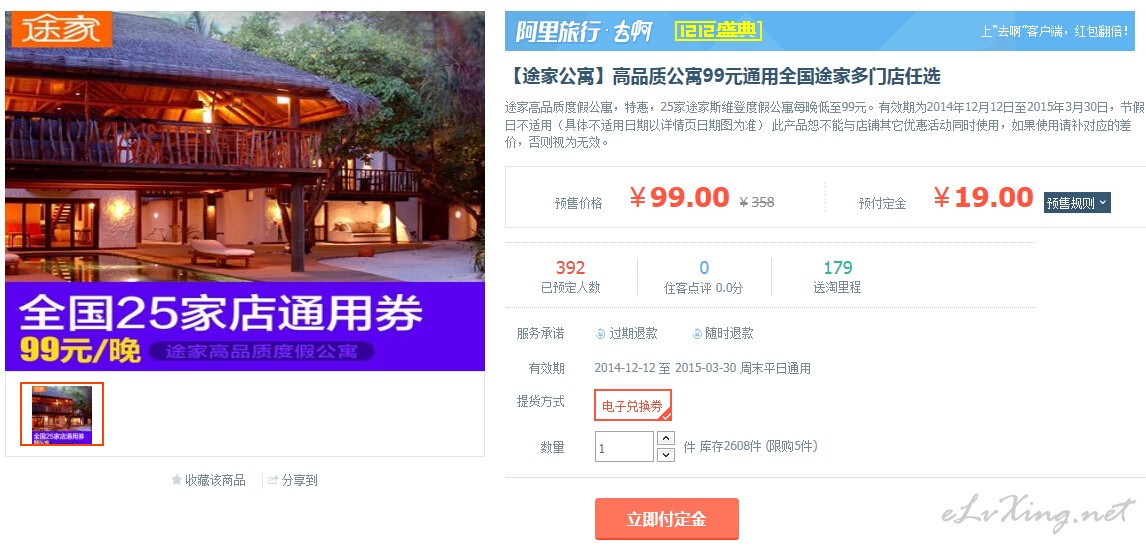Viewport: 1146px width, 546px height.
Task: Select the 电子兑换券 delivery option
Action: point(632,406)
